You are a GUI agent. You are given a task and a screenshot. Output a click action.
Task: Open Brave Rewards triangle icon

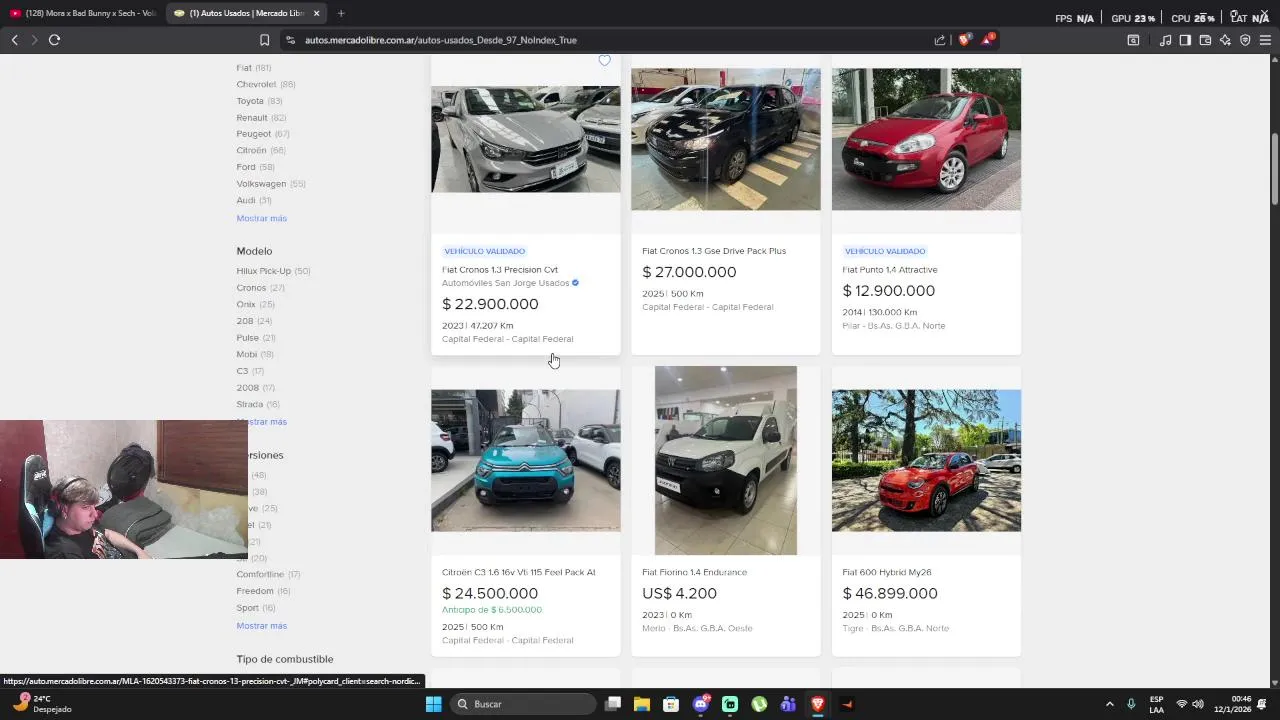coord(987,40)
